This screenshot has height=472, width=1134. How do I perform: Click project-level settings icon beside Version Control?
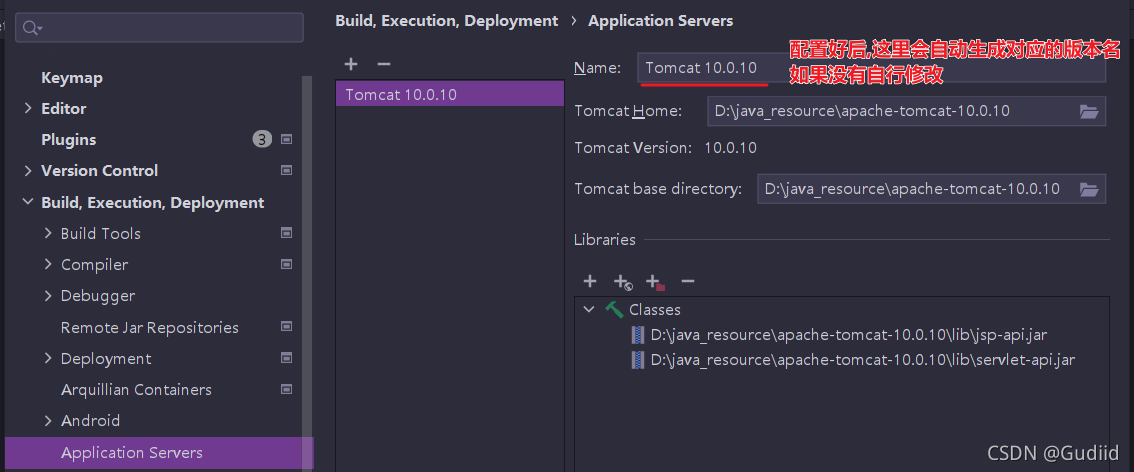pyautogui.click(x=286, y=171)
